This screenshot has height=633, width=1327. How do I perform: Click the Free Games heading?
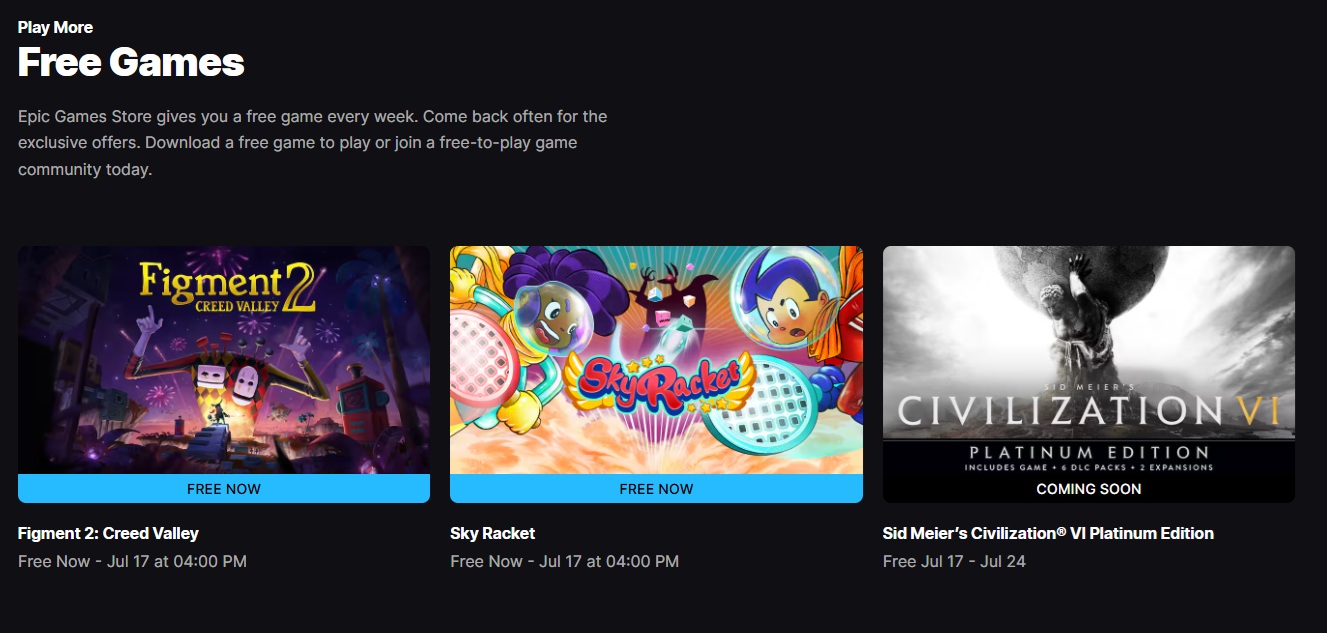131,63
